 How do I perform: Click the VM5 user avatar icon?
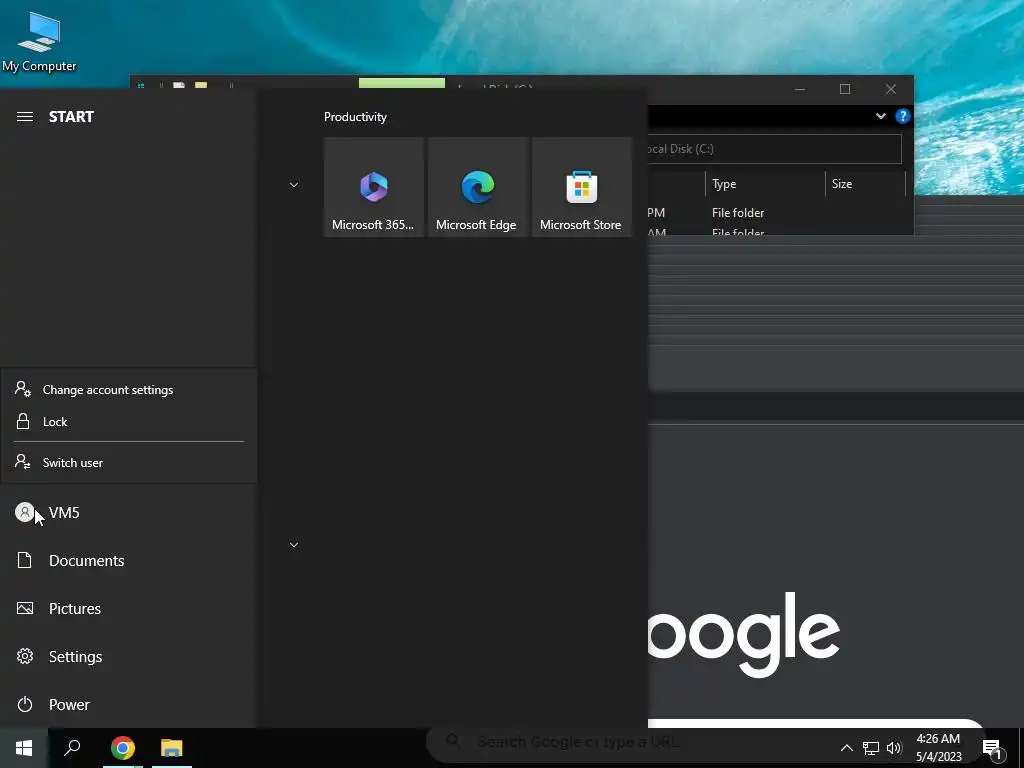[24, 512]
